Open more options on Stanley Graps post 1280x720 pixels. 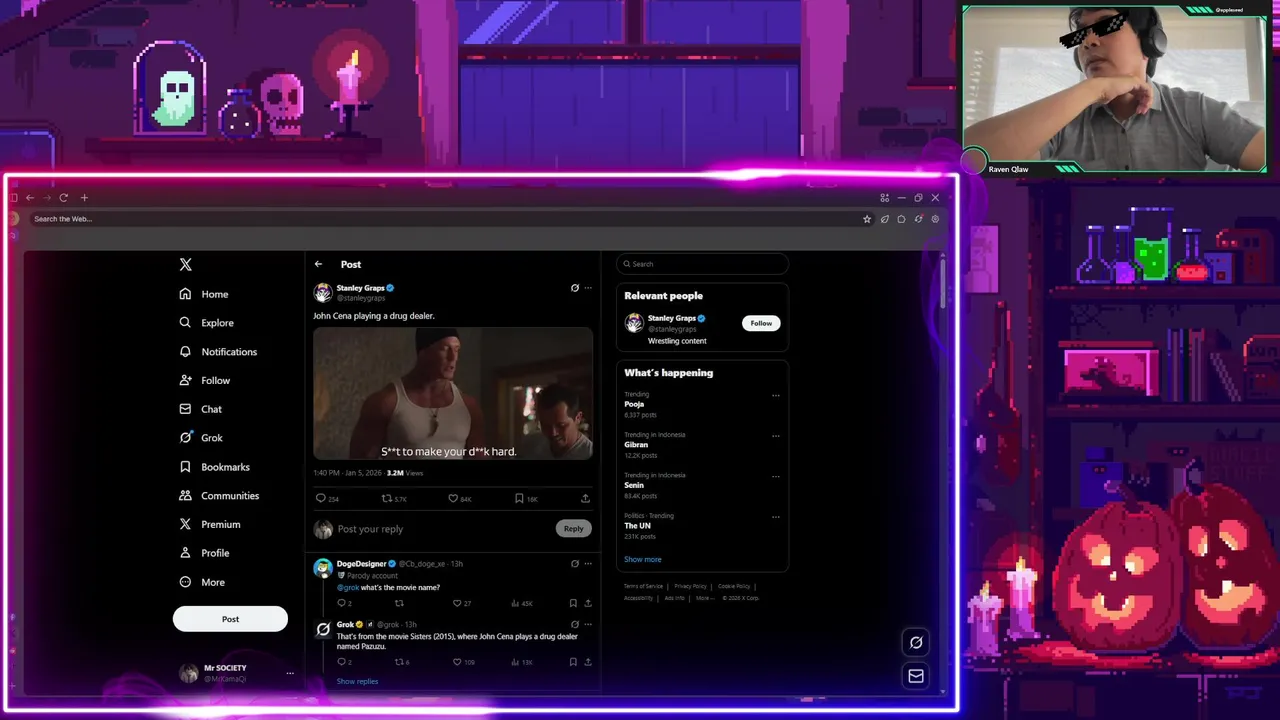pos(588,288)
